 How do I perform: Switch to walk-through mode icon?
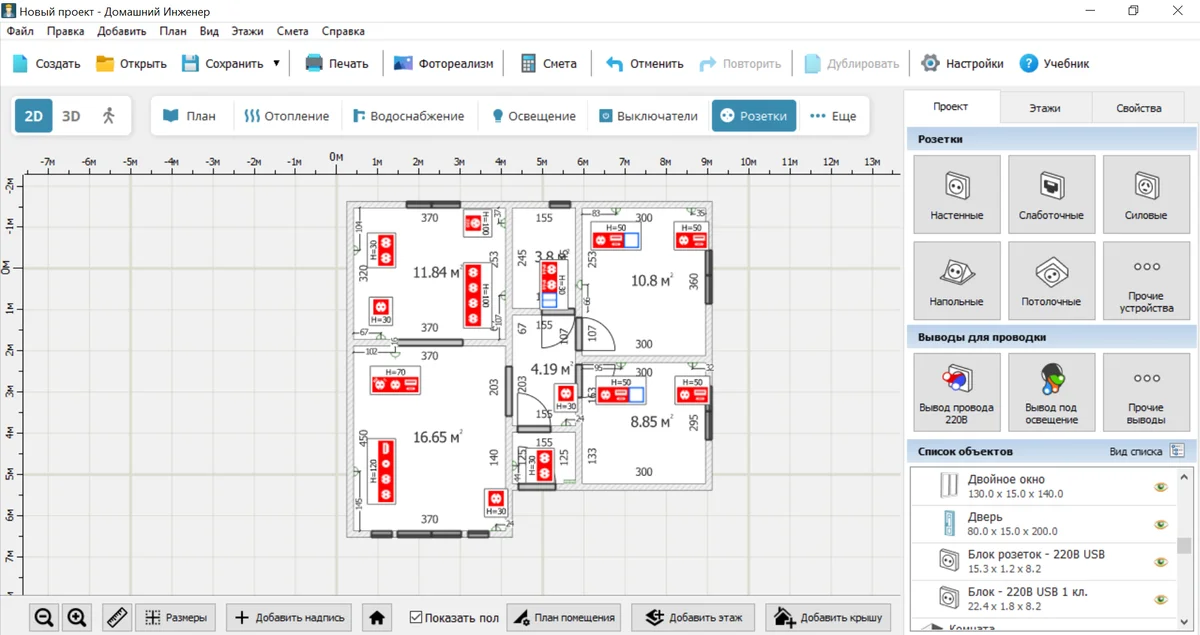click(109, 116)
